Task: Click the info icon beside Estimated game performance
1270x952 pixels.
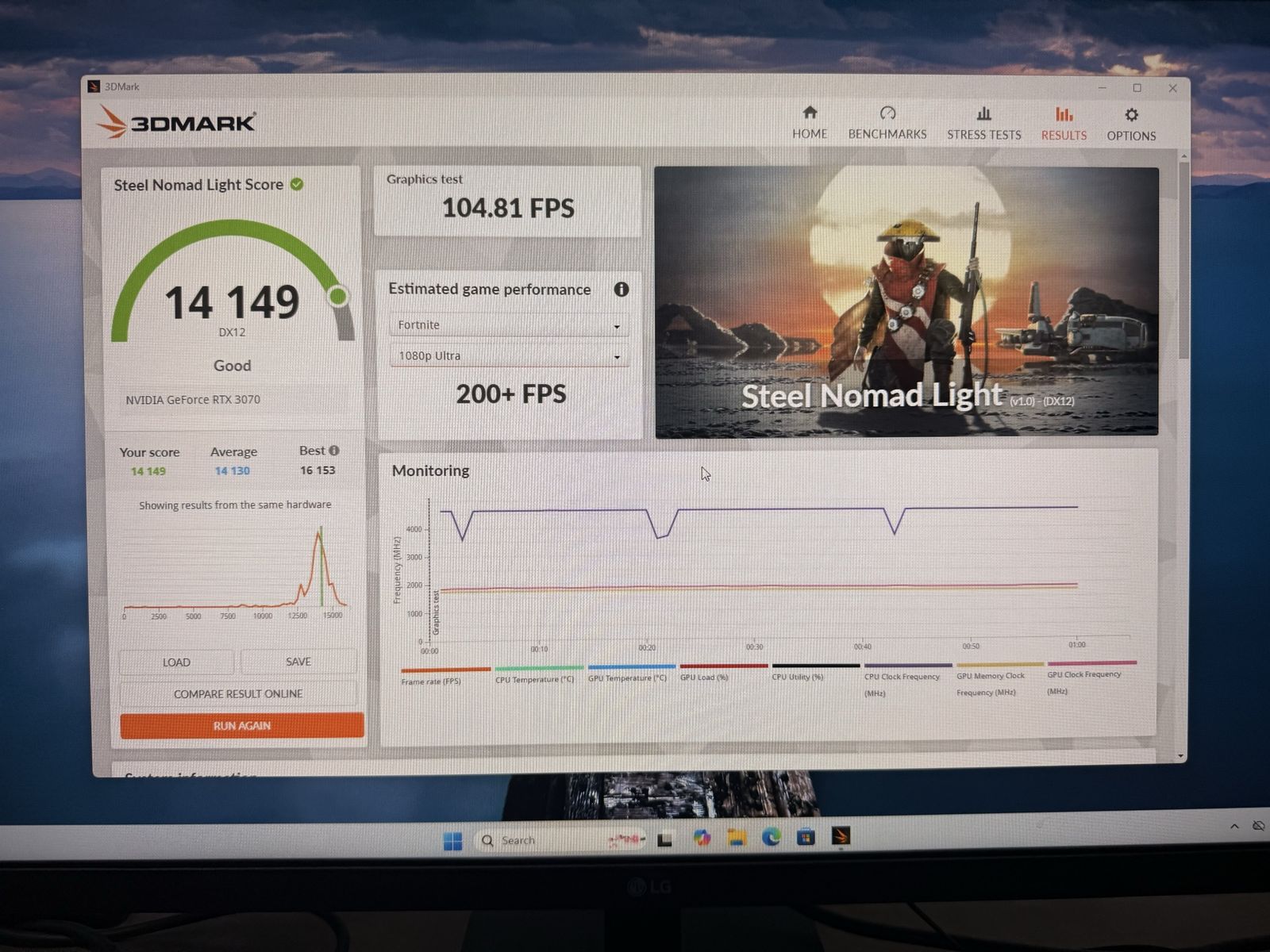Action: (x=622, y=290)
